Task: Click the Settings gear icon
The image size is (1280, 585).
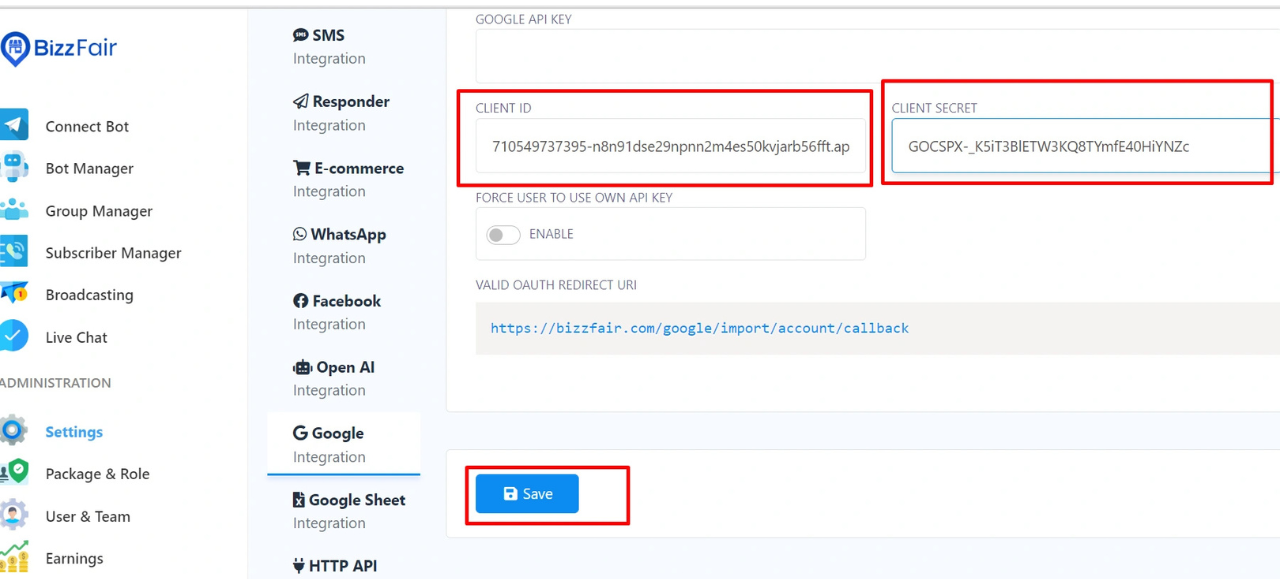Action: pos(13,431)
